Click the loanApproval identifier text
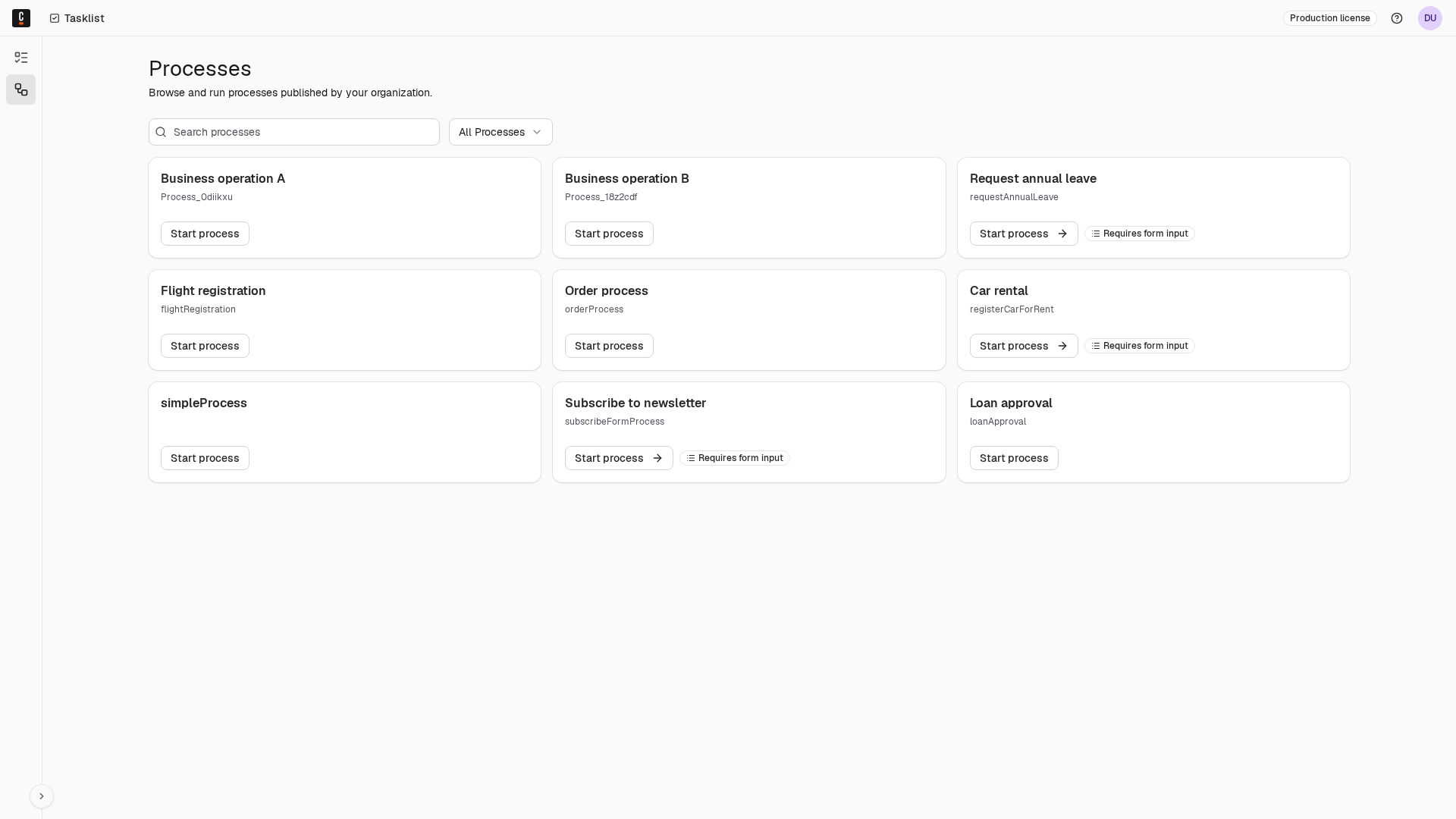1456x819 pixels. [998, 422]
